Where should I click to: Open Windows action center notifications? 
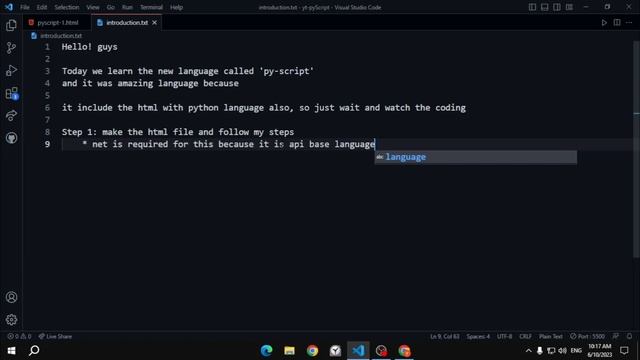click(624, 351)
